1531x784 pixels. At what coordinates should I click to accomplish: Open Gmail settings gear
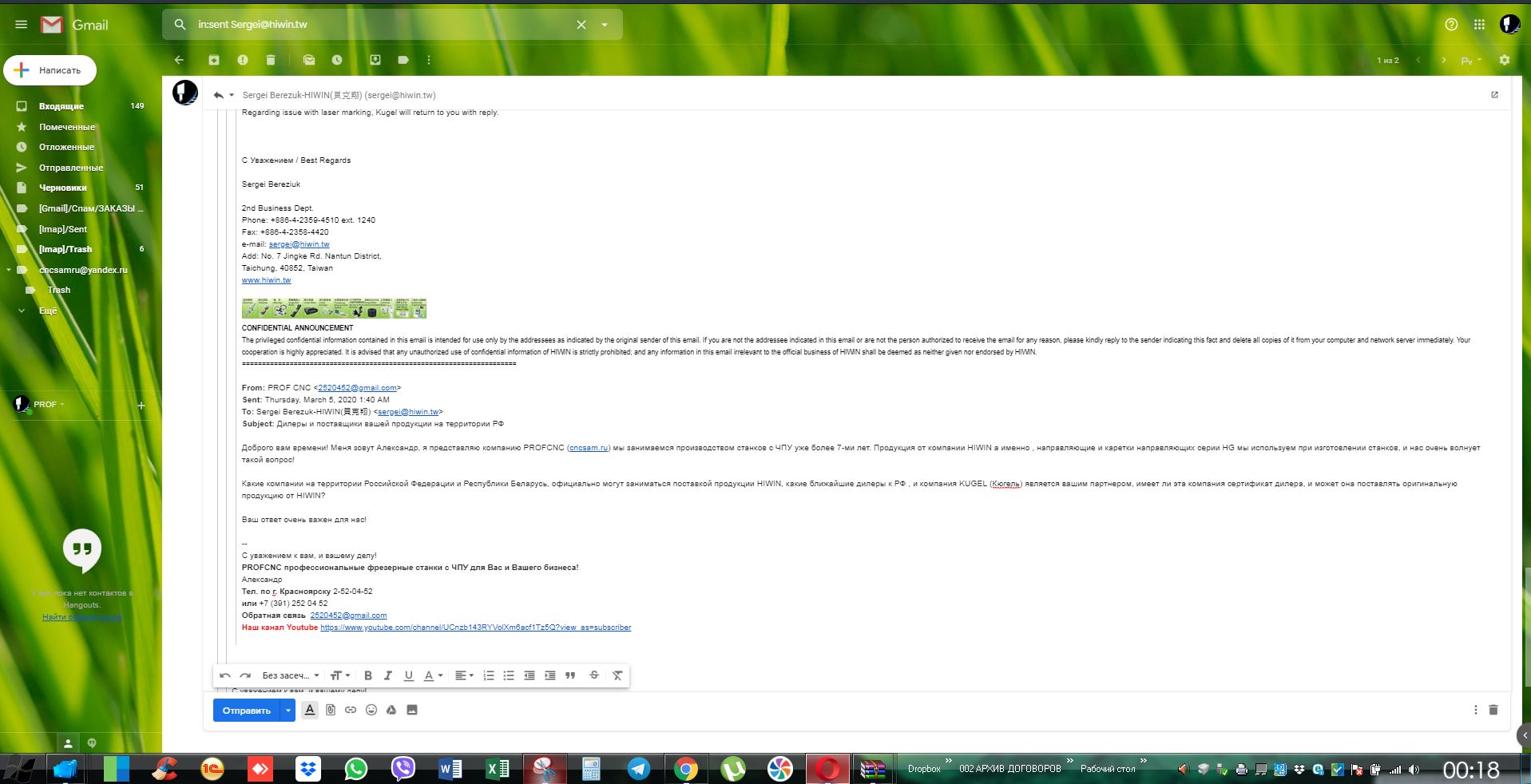1505,60
